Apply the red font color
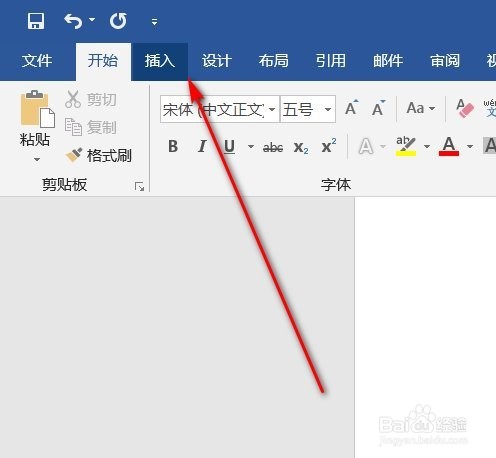The height and width of the screenshot is (458, 496). pos(449,146)
